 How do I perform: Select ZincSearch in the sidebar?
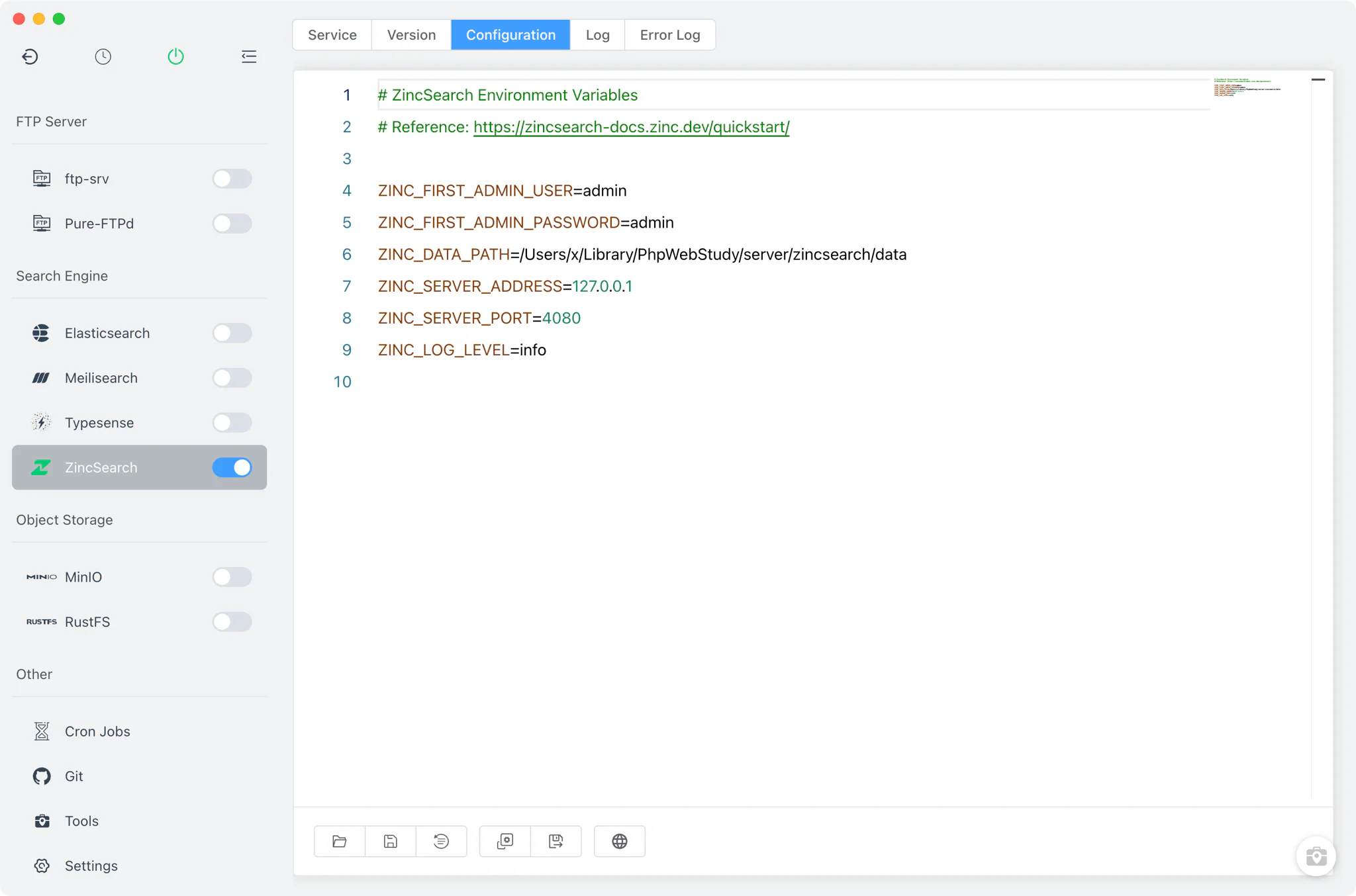pos(139,467)
